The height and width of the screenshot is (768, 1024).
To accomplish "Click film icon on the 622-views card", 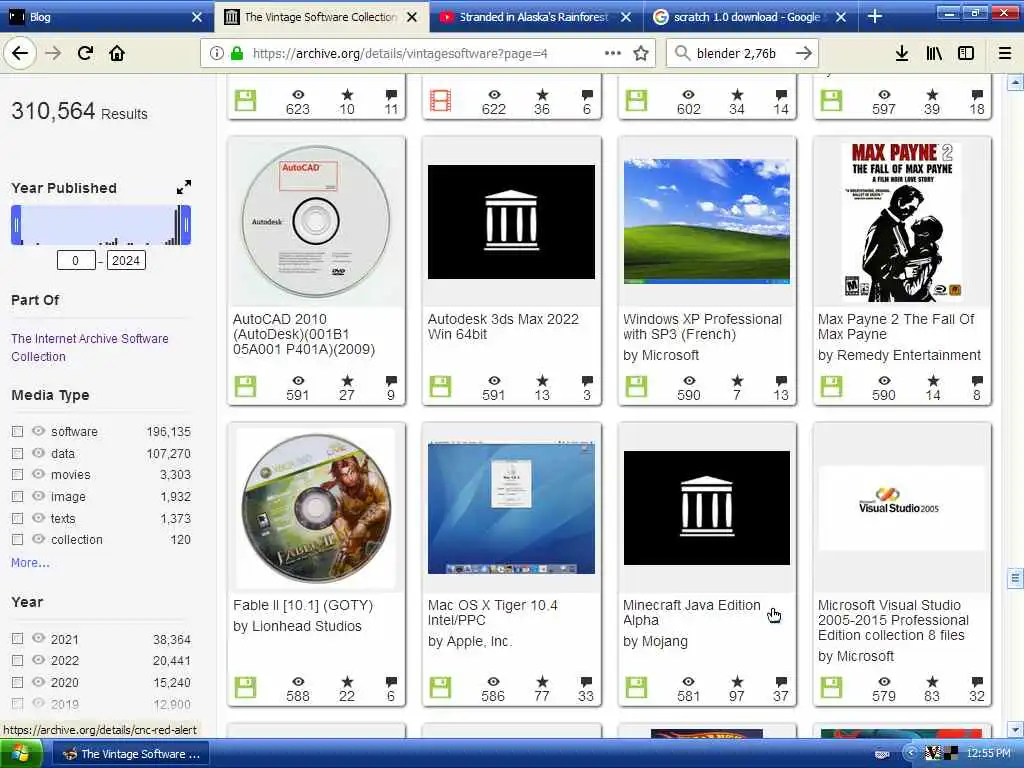I will pos(440,101).
